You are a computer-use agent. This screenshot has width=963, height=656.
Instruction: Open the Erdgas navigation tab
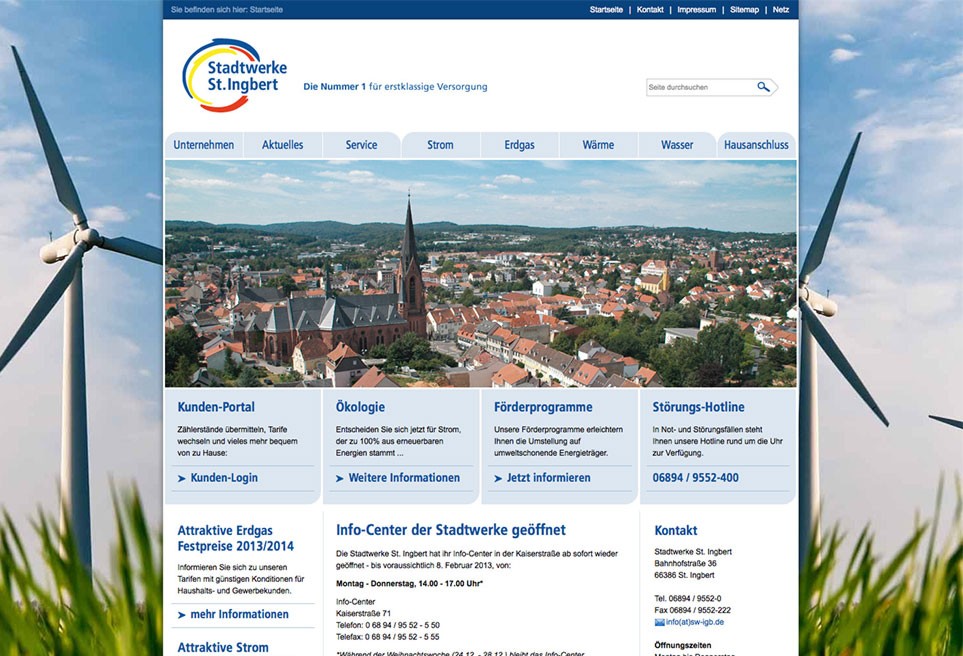pyautogui.click(x=520, y=145)
